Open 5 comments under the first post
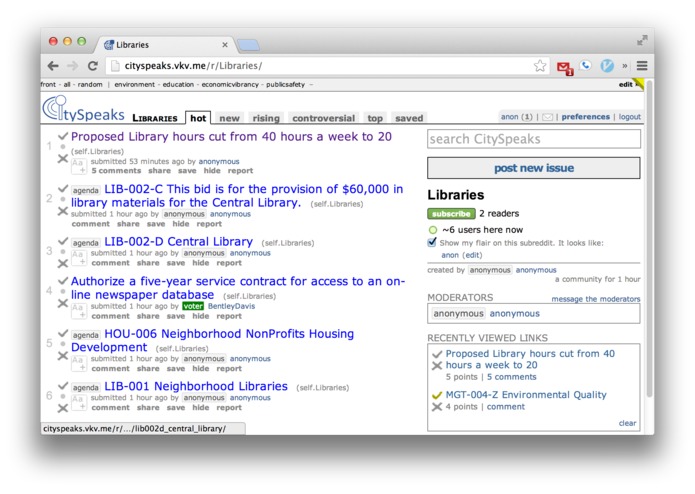695x494 pixels. click(x=116, y=171)
